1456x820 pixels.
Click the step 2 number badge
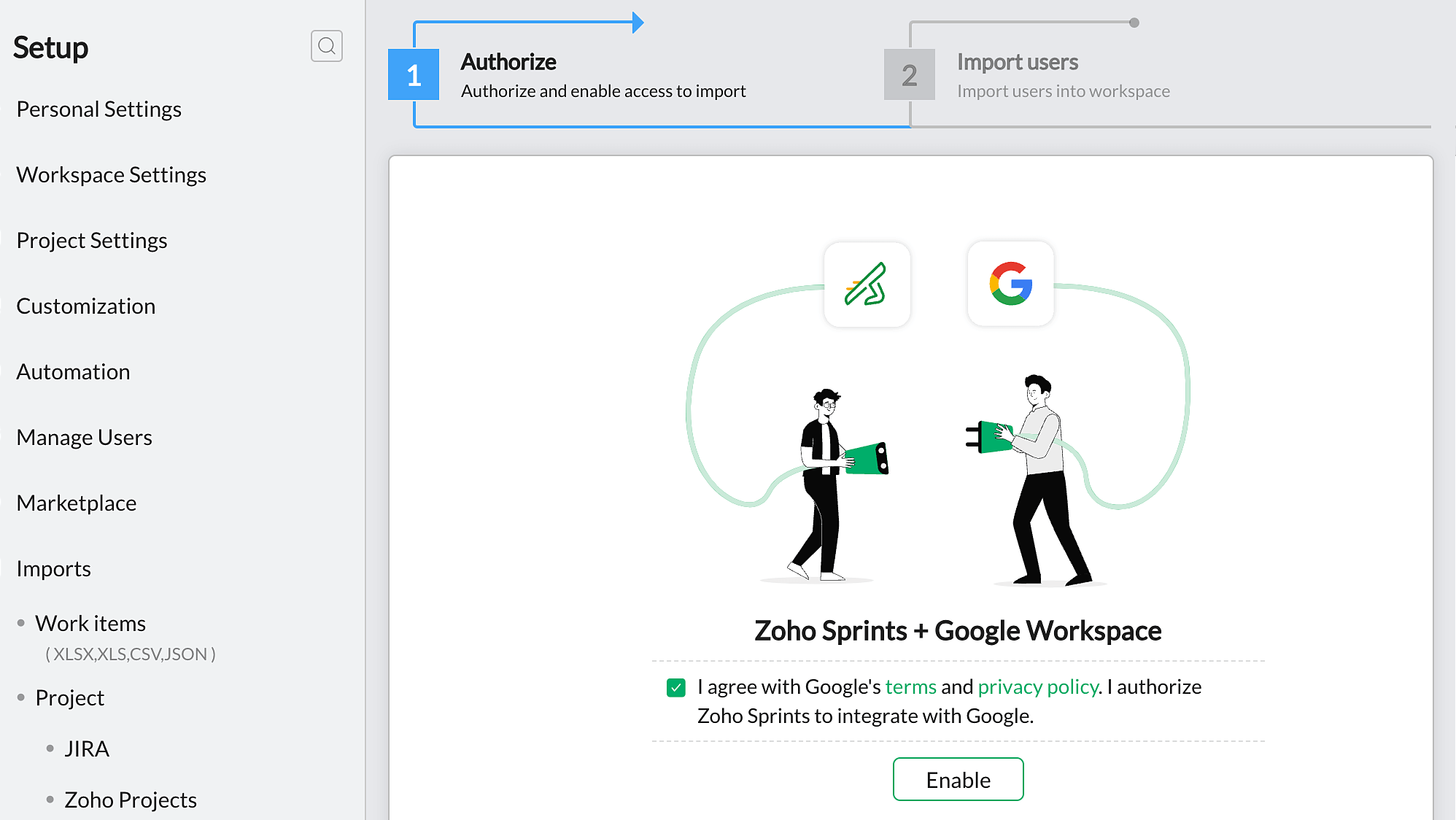point(909,75)
